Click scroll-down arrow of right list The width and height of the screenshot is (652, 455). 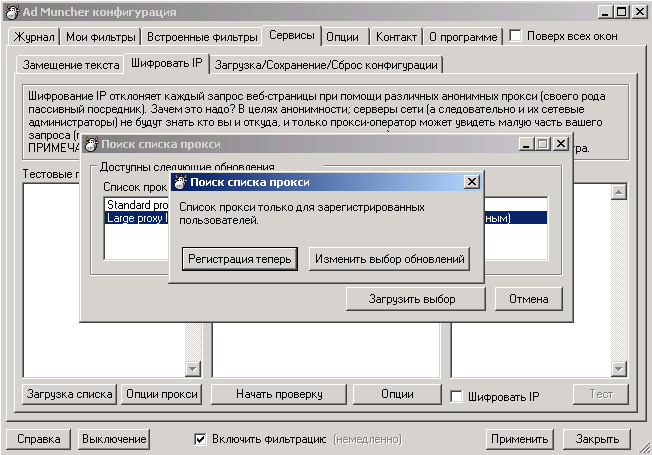click(x=619, y=368)
